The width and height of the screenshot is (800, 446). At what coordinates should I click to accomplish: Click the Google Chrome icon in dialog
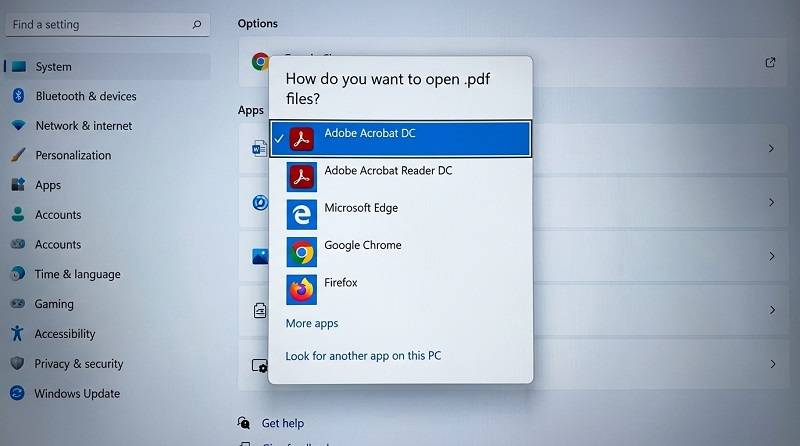pyautogui.click(x=302, y=252)
